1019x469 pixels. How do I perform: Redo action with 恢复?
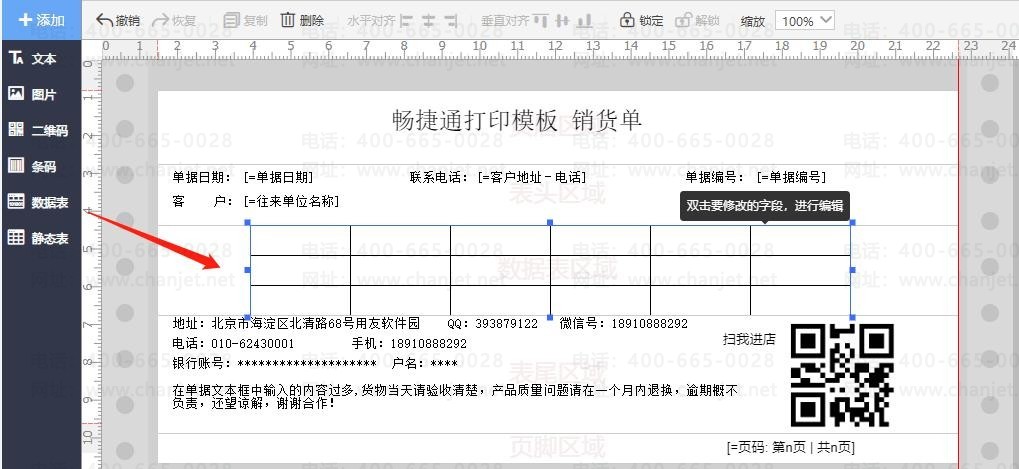174,21
